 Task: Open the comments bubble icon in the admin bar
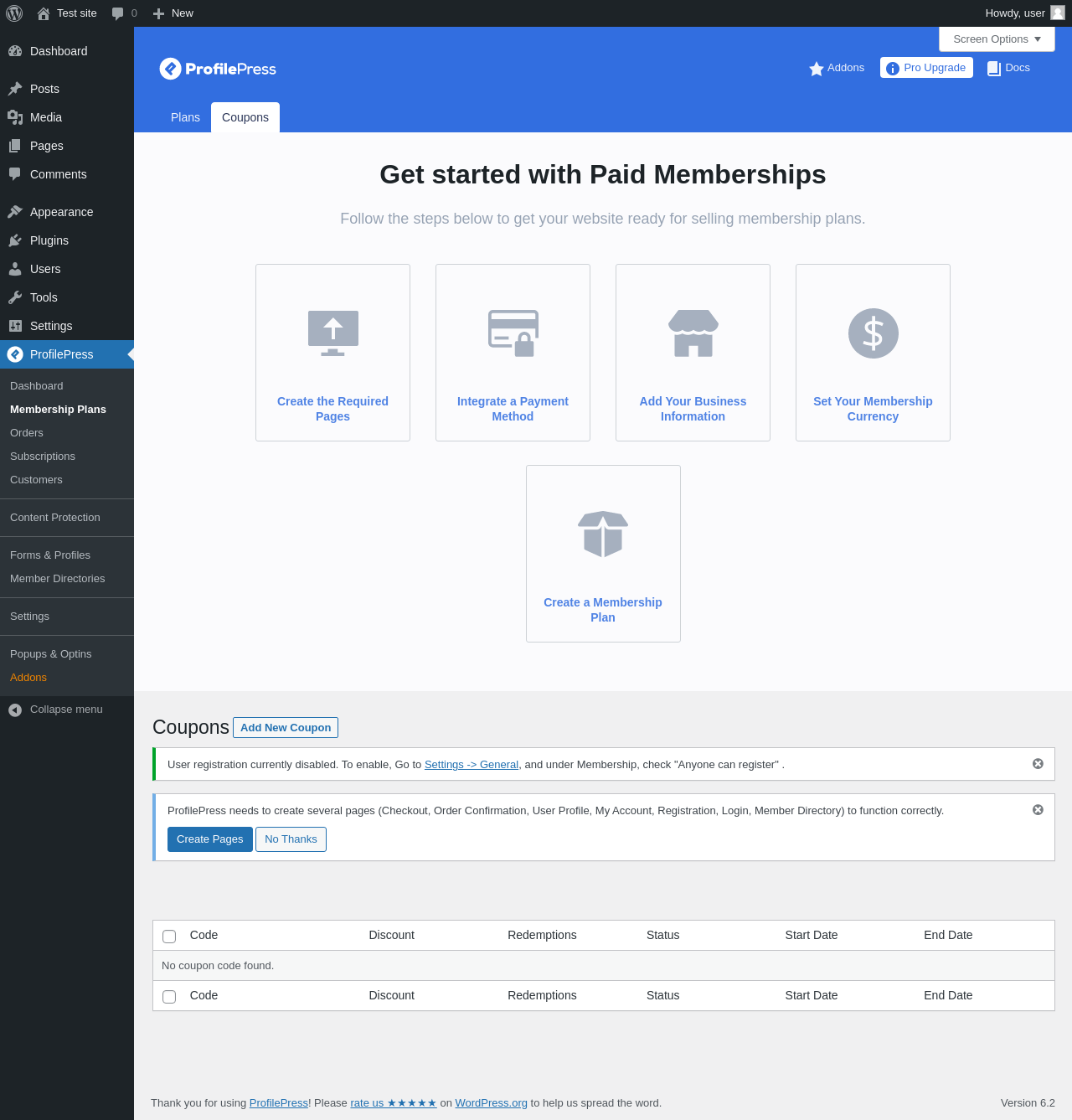click(118, 13)
